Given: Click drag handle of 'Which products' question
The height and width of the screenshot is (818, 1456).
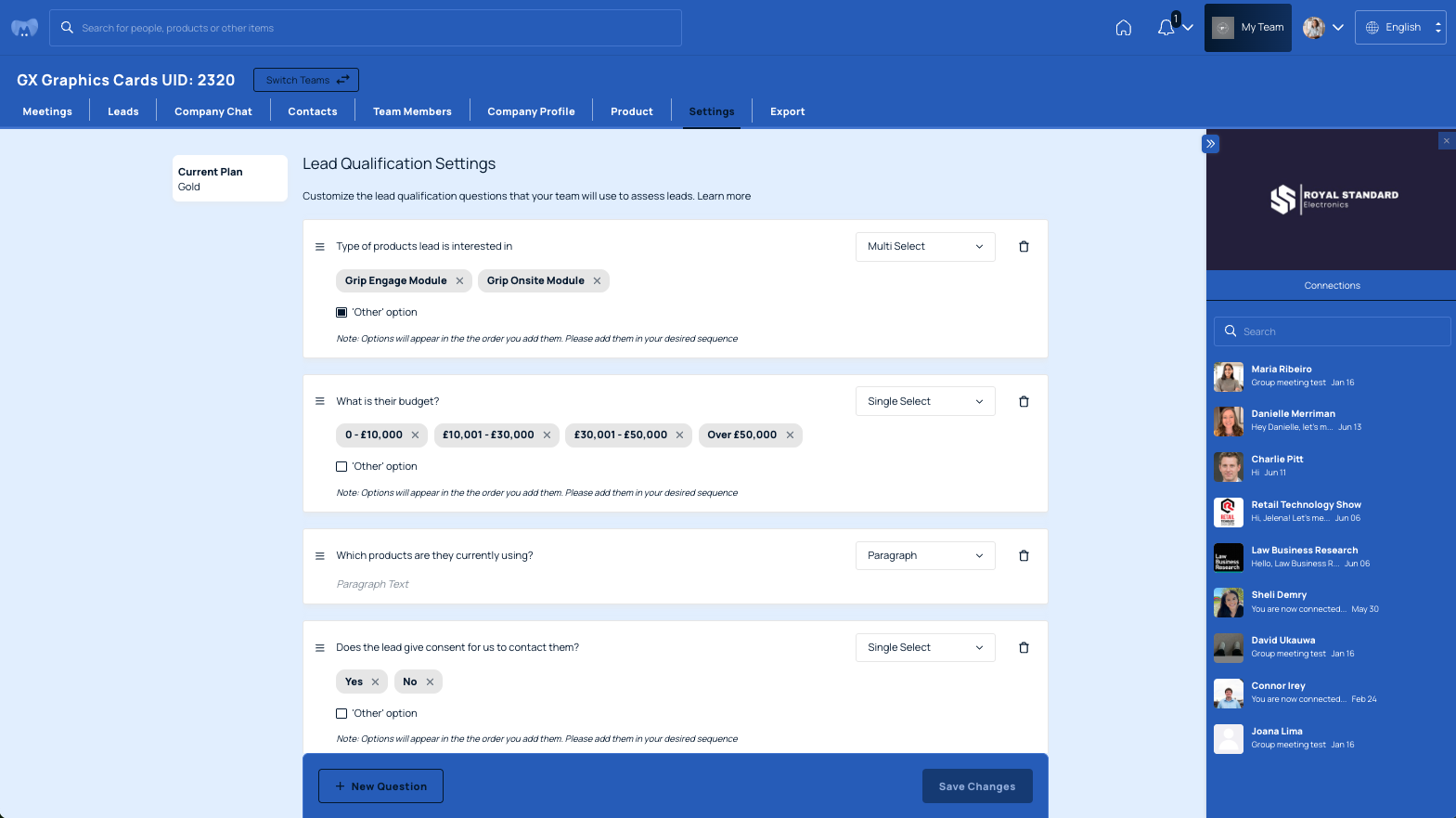Looking at the screenshot, I should [x=320, y=556].
